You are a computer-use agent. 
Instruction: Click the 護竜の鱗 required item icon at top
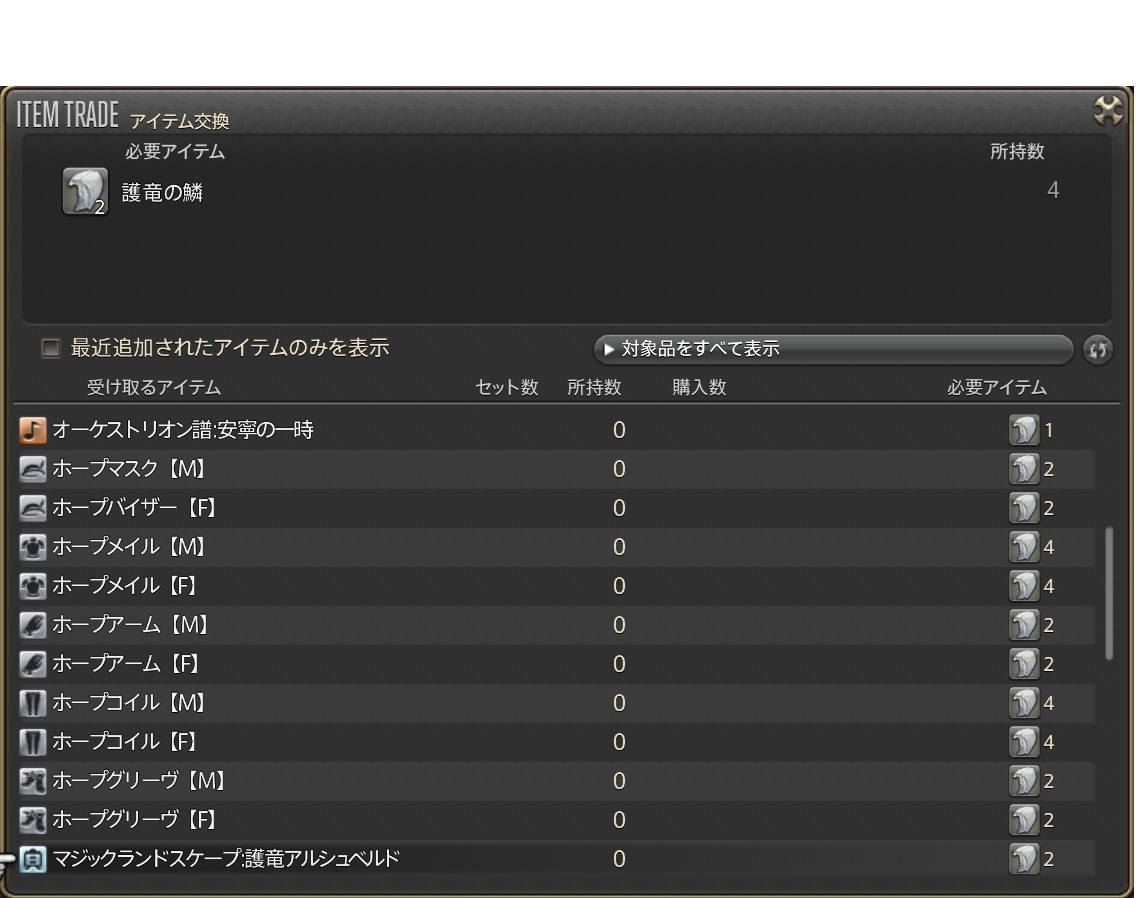(85, 191)
